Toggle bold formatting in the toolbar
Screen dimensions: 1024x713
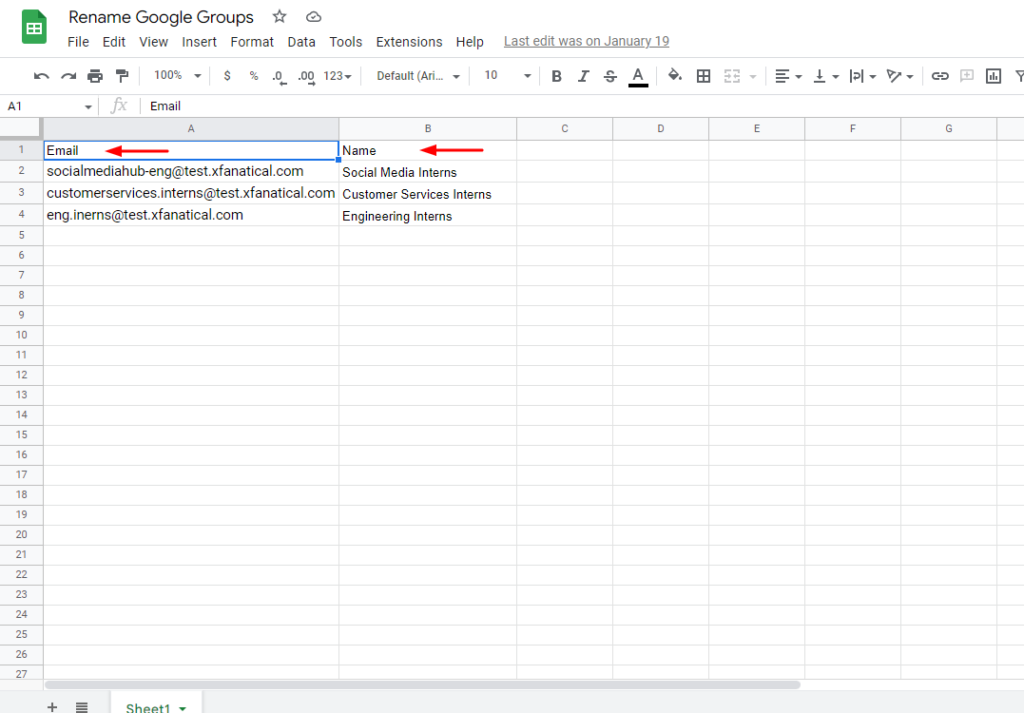pos(556,76)
